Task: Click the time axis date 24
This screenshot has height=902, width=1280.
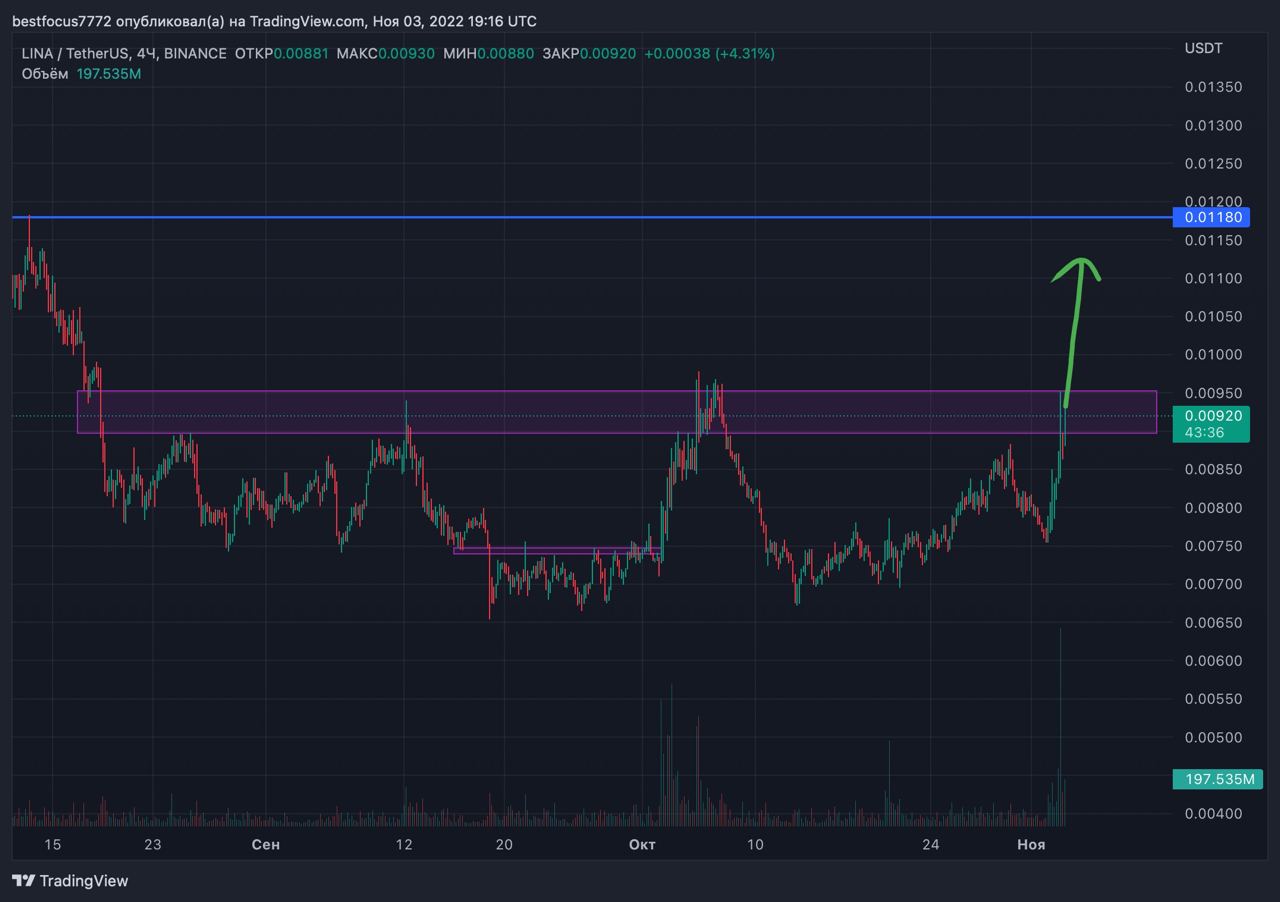Action: (x=931, y=845)
